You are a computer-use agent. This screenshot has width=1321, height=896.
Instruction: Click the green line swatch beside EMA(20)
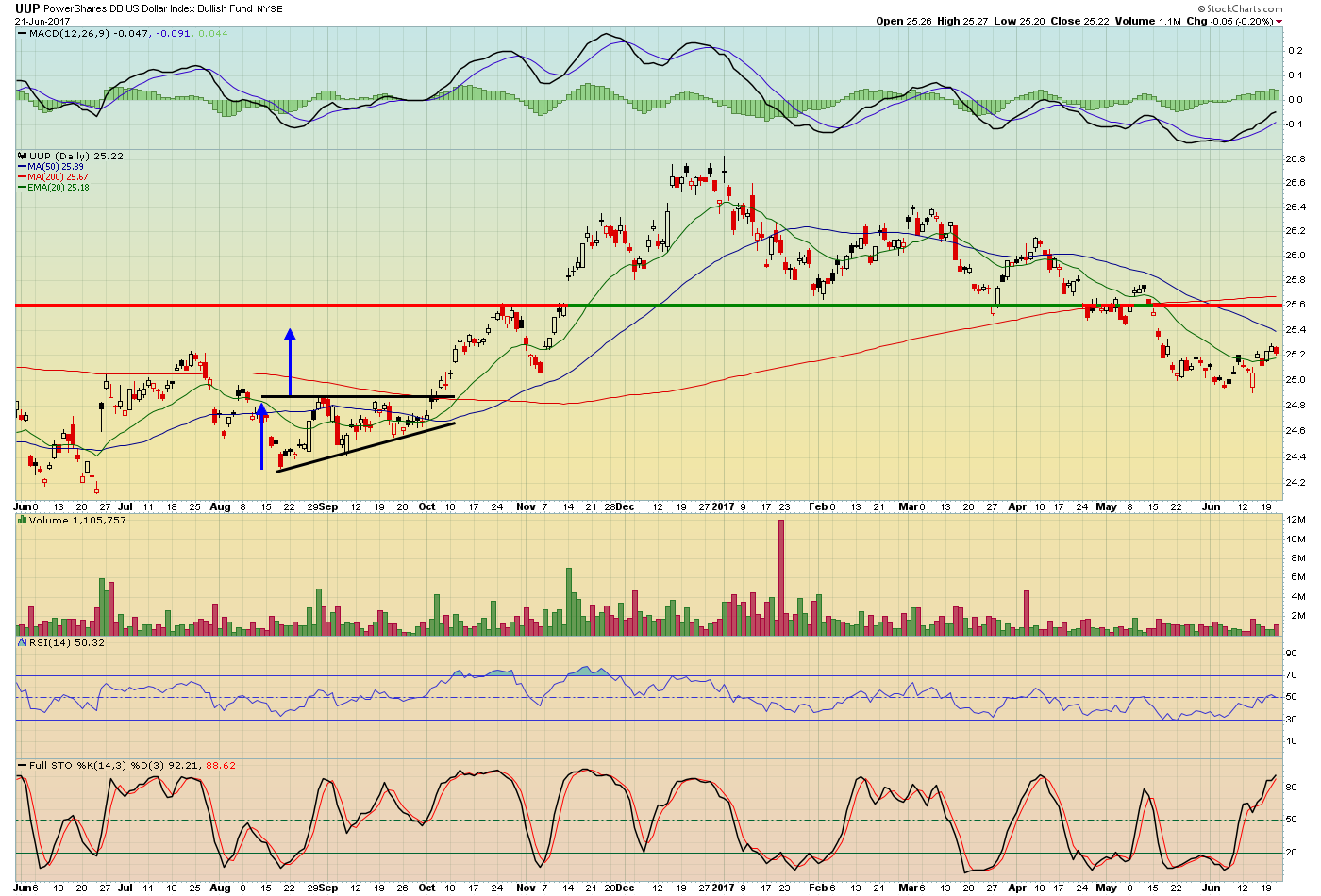(23, 188)
